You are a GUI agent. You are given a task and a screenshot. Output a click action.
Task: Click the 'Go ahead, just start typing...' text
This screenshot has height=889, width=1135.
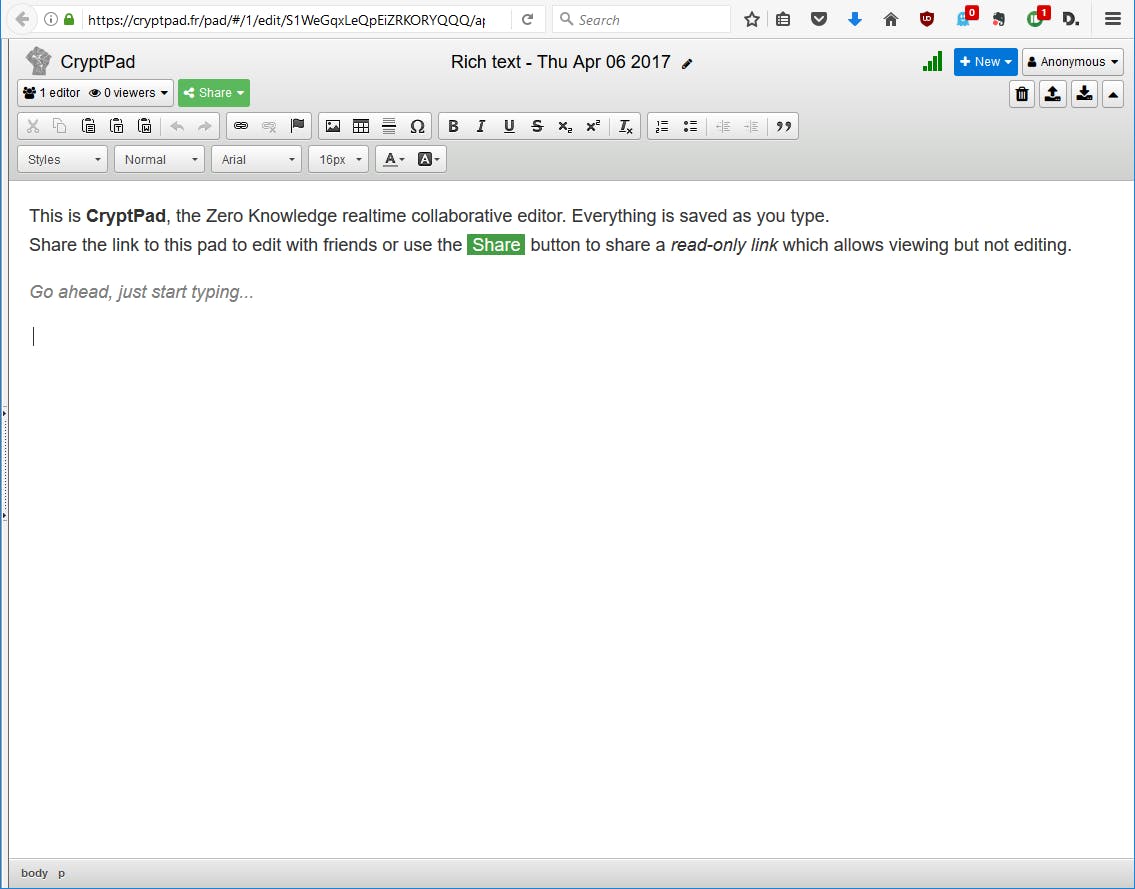(x=141, y=292)
